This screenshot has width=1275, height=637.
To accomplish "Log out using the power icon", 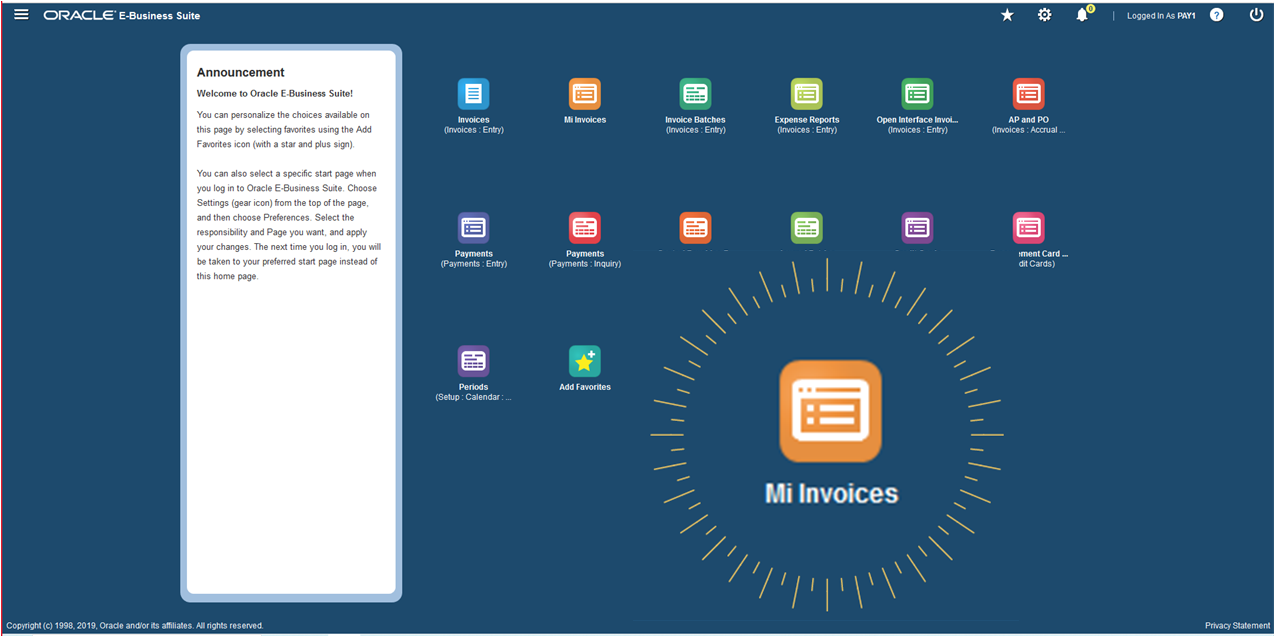I will pyautogui.click(x=1257, y=15).
